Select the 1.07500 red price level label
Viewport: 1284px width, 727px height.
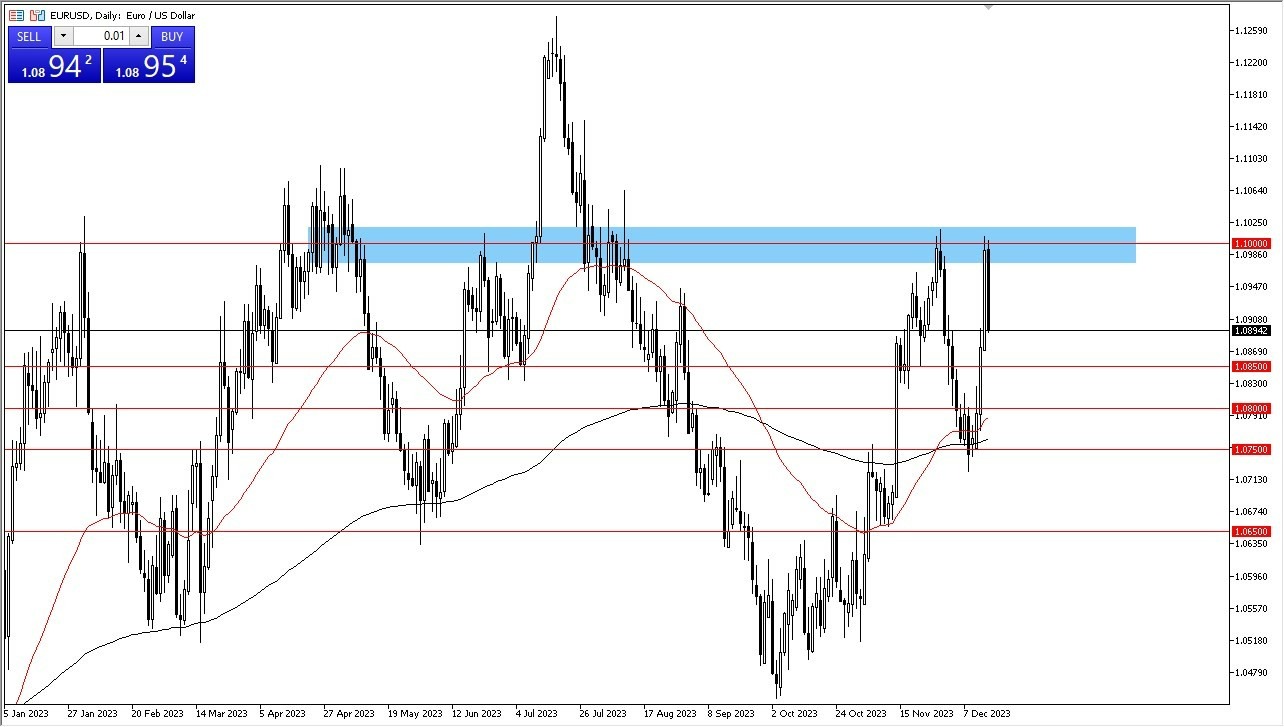pyautogui.click(x=1251, y=449)
